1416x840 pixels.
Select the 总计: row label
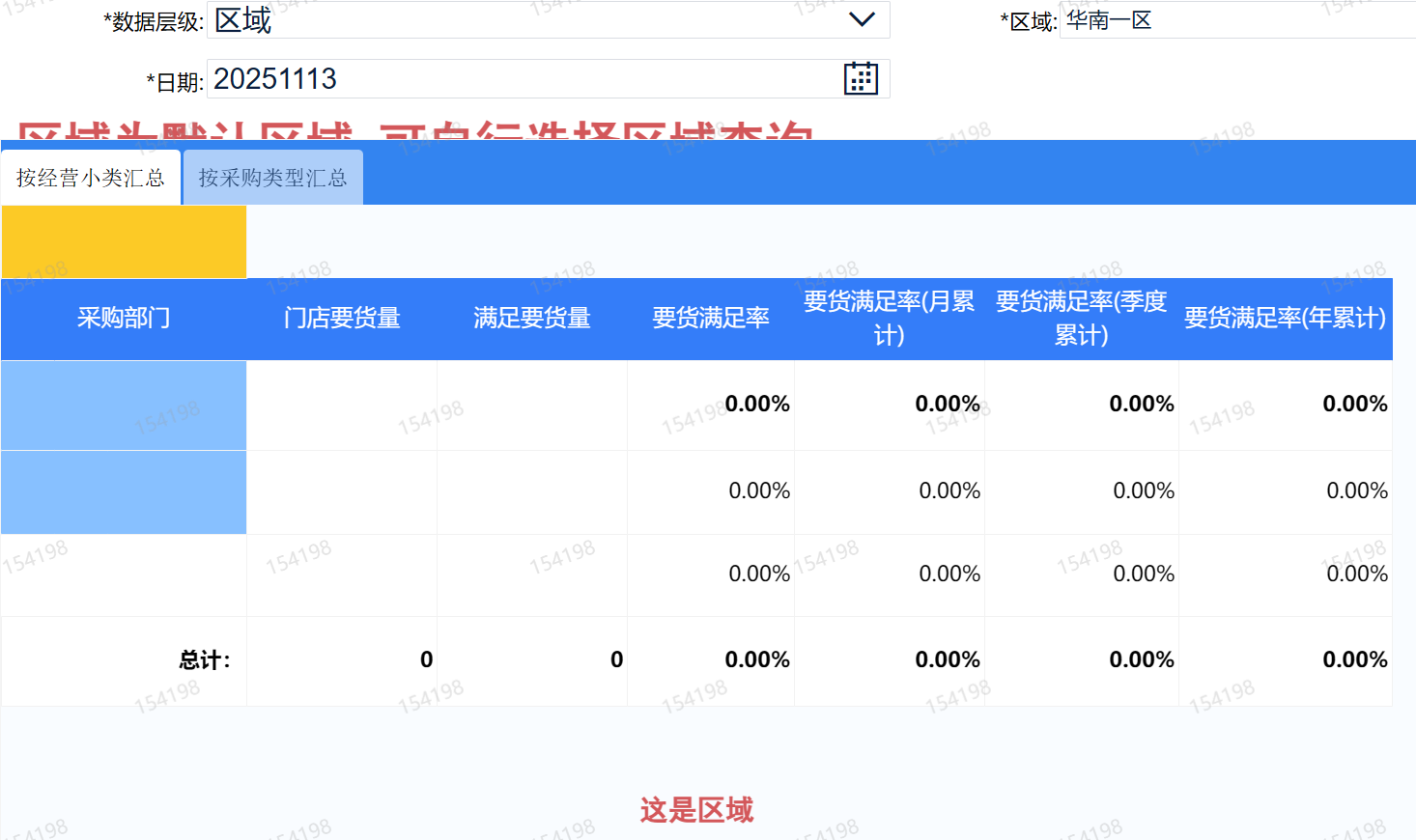pyautogui.click(x=205, y=660)
